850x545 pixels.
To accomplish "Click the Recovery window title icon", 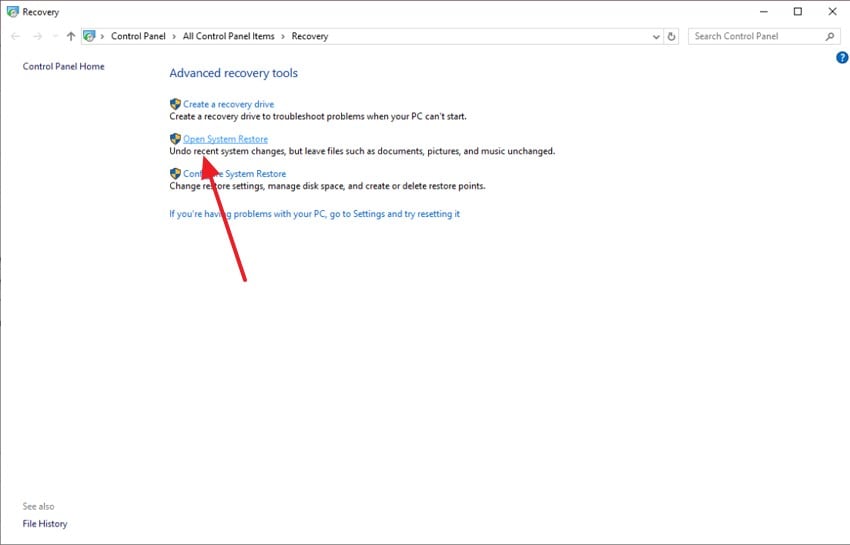I will click(12, 11).
